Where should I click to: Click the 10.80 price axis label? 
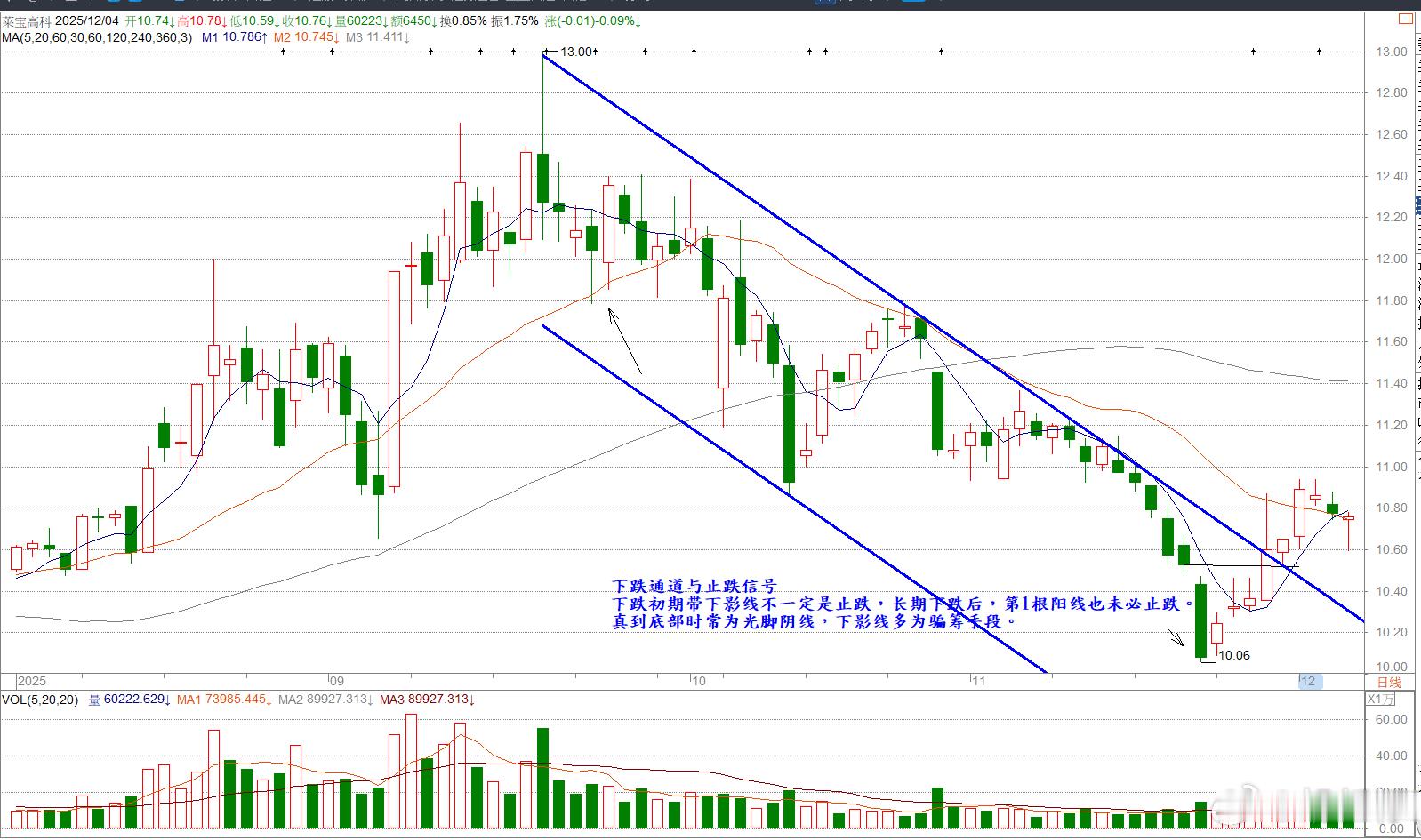(x=1392, y=508)
